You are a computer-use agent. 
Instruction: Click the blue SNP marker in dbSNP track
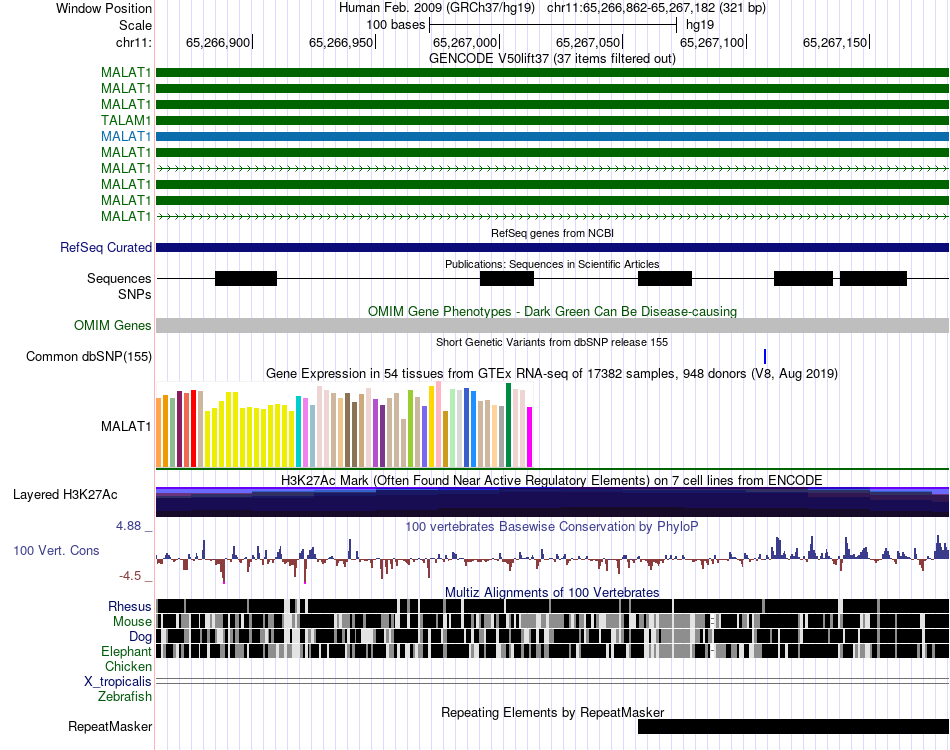(x=765, y=356)
